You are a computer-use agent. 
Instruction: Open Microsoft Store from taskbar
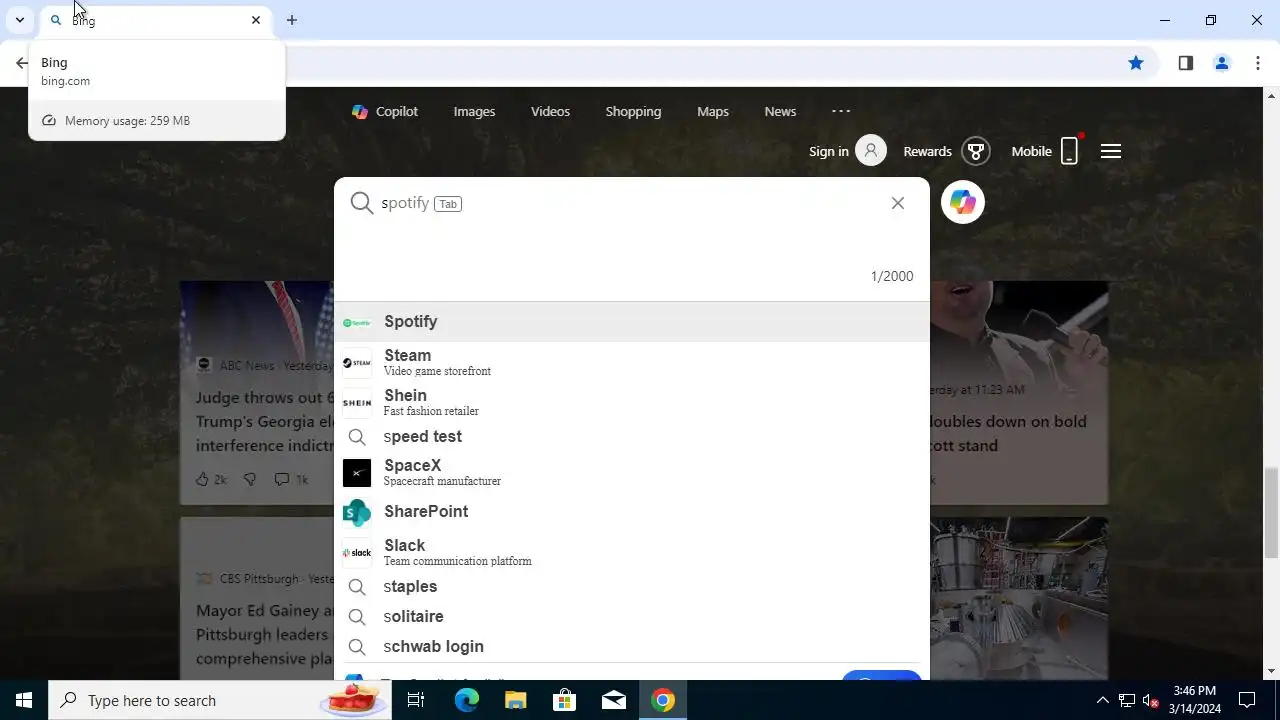tap(564, 700)
